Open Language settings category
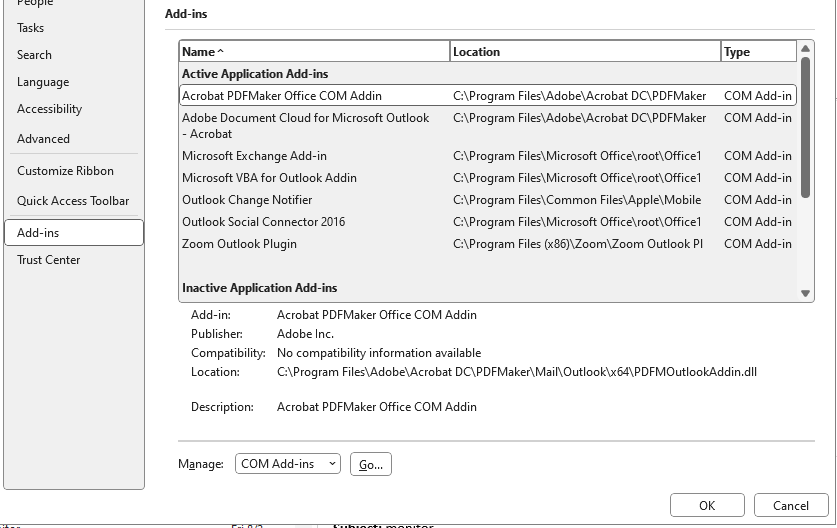Viewport: 837px width, 528px height. point(43,82)
